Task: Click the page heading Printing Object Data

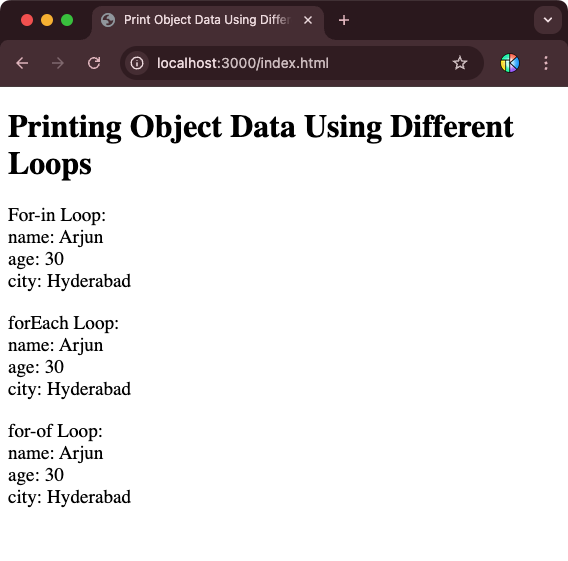Action: point(260,145)
